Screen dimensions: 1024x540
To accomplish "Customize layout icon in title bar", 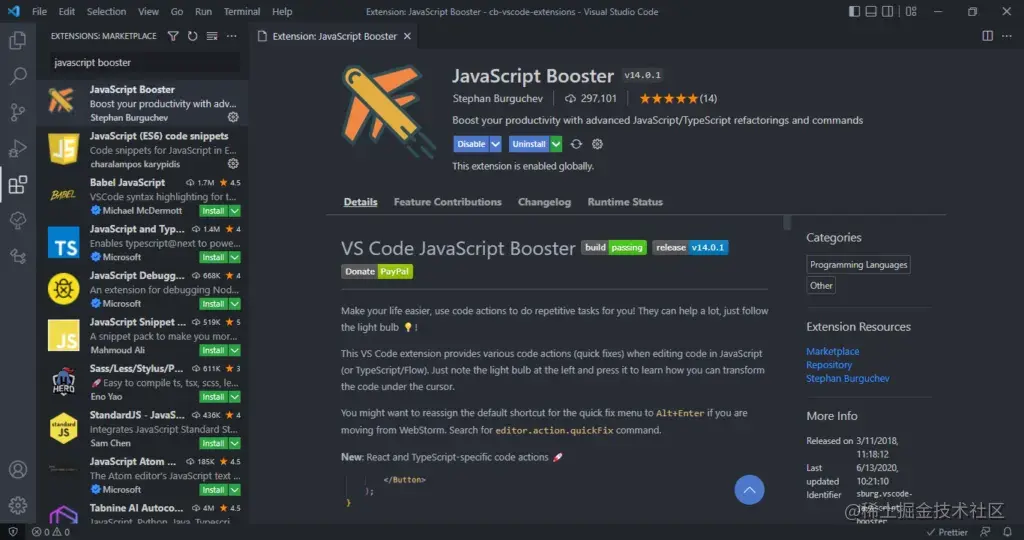I will point(911,11).
